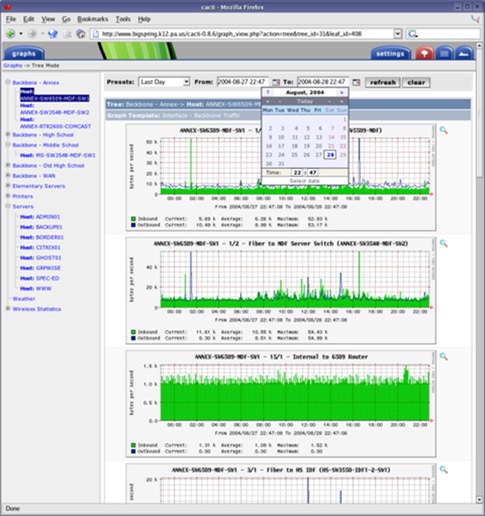Click the search engine icon in search box
485x516 pixels.
coord(413,34)
